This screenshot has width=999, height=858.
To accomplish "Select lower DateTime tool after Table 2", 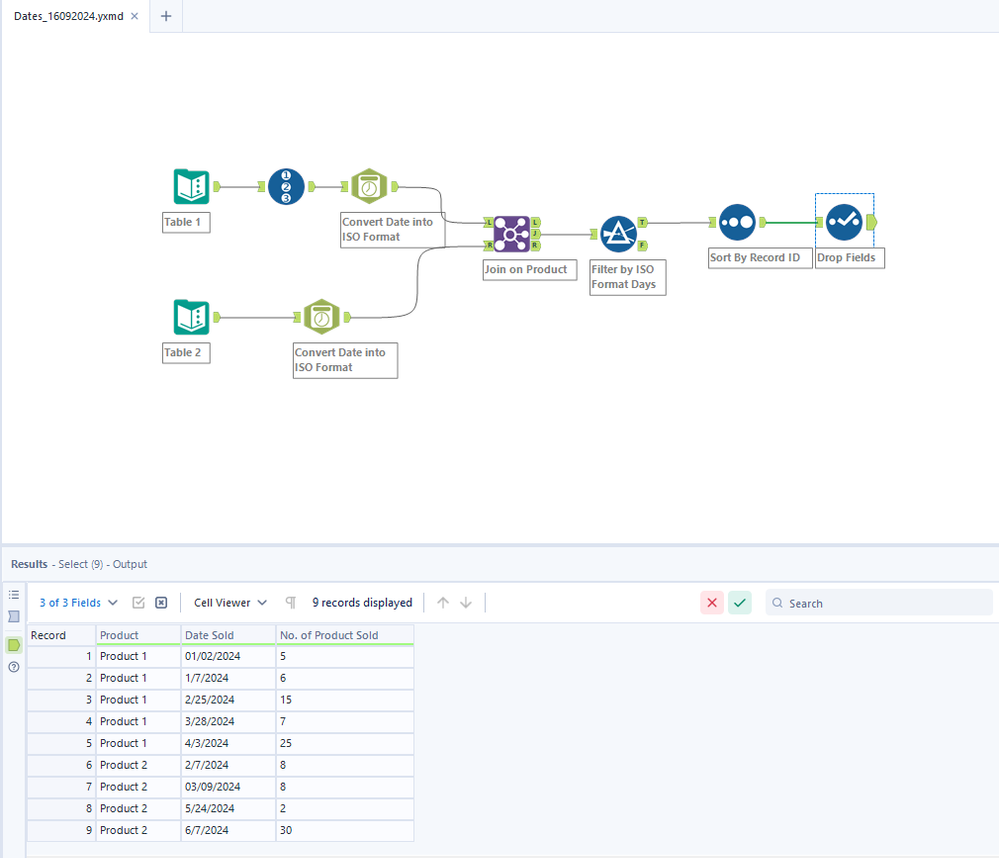I will point(322,317).
